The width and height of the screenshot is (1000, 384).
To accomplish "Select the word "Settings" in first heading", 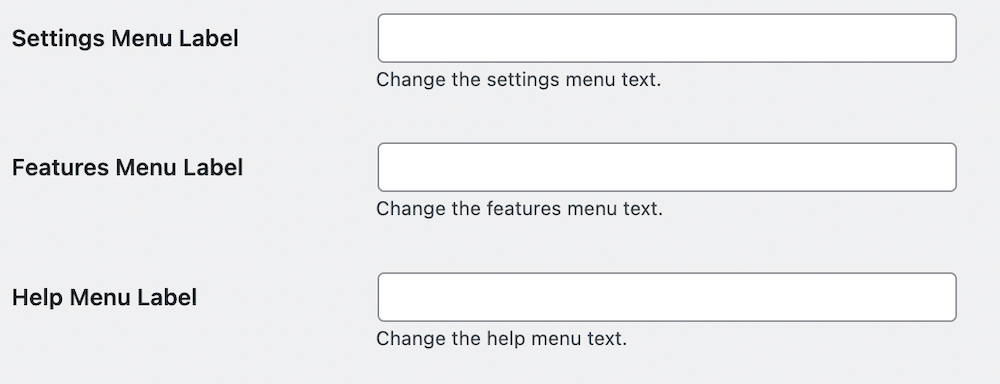I will 59,39.
